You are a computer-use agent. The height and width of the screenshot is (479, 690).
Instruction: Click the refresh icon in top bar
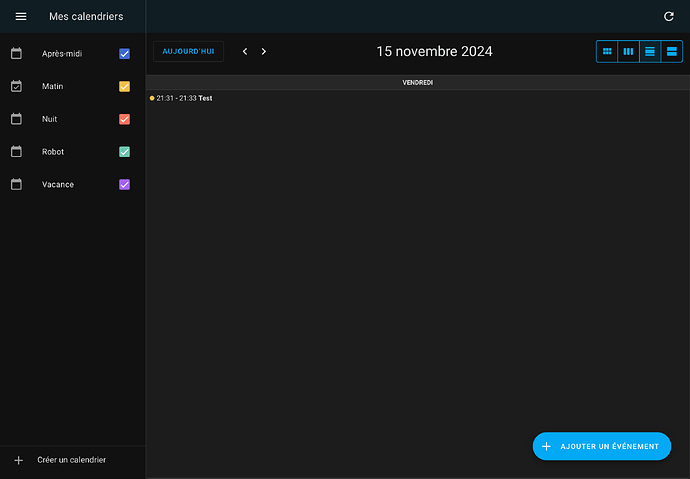pos(669,17)
